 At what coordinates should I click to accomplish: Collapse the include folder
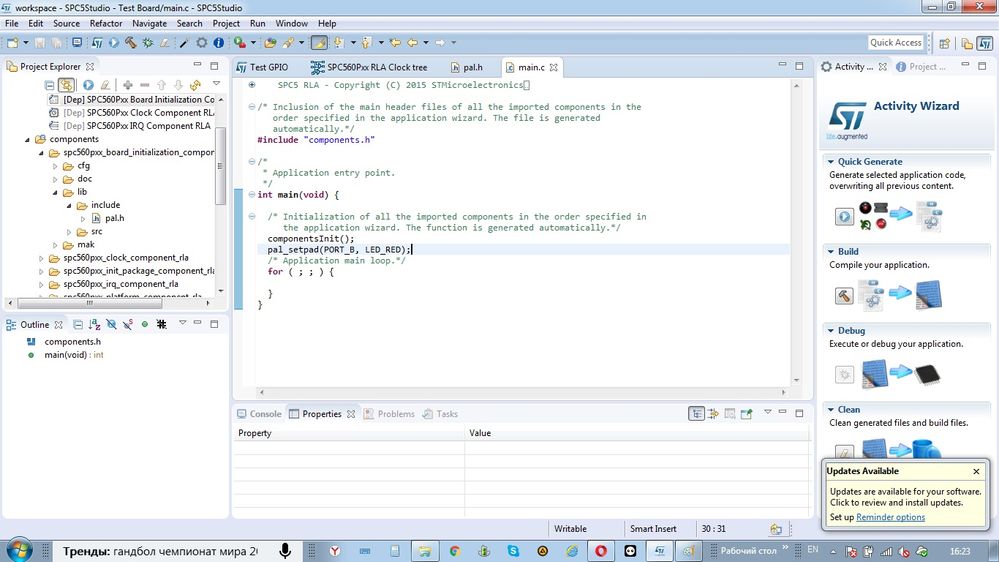coord(69,205)
